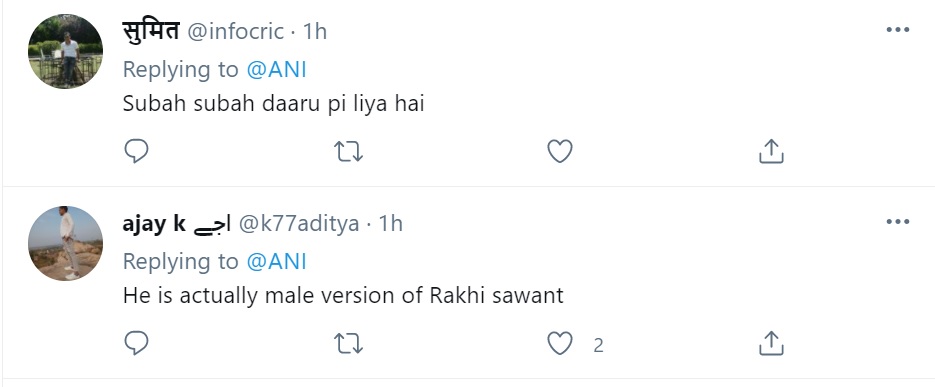Open more options for k77aditya tweet
This screenshot has width=935, height=387.
click(897, 222)
